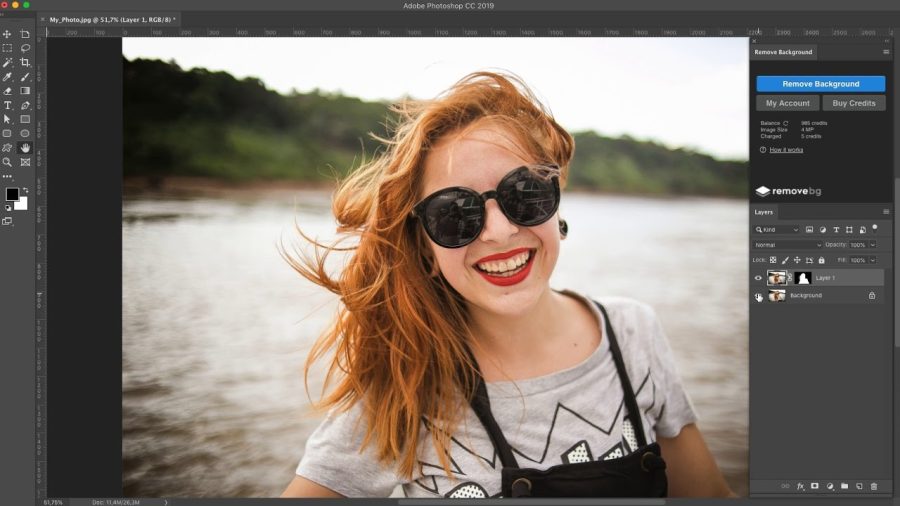Toggle lock transparent pixels in Layers panel

click(x=773, y=260)
